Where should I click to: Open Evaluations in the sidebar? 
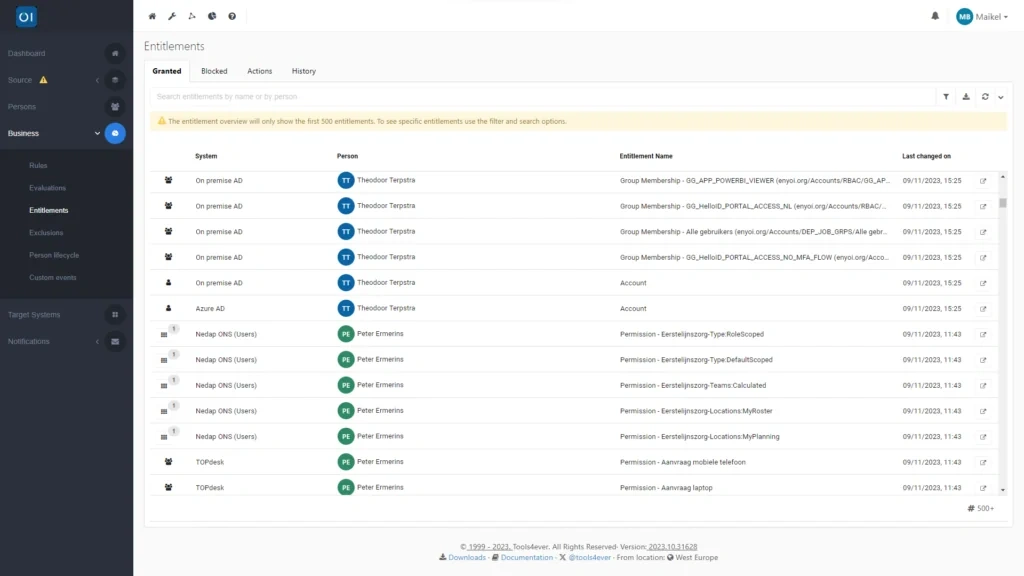click(48, 188)
